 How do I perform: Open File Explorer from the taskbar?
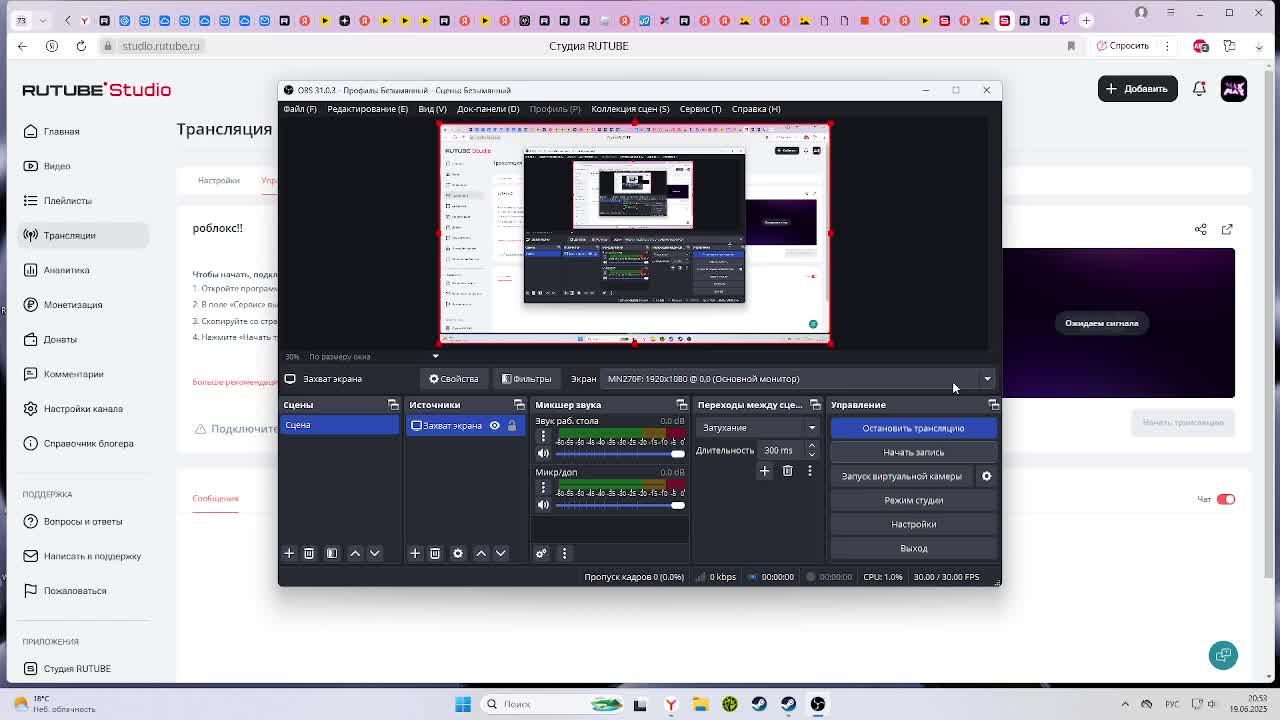pos(701,704)
